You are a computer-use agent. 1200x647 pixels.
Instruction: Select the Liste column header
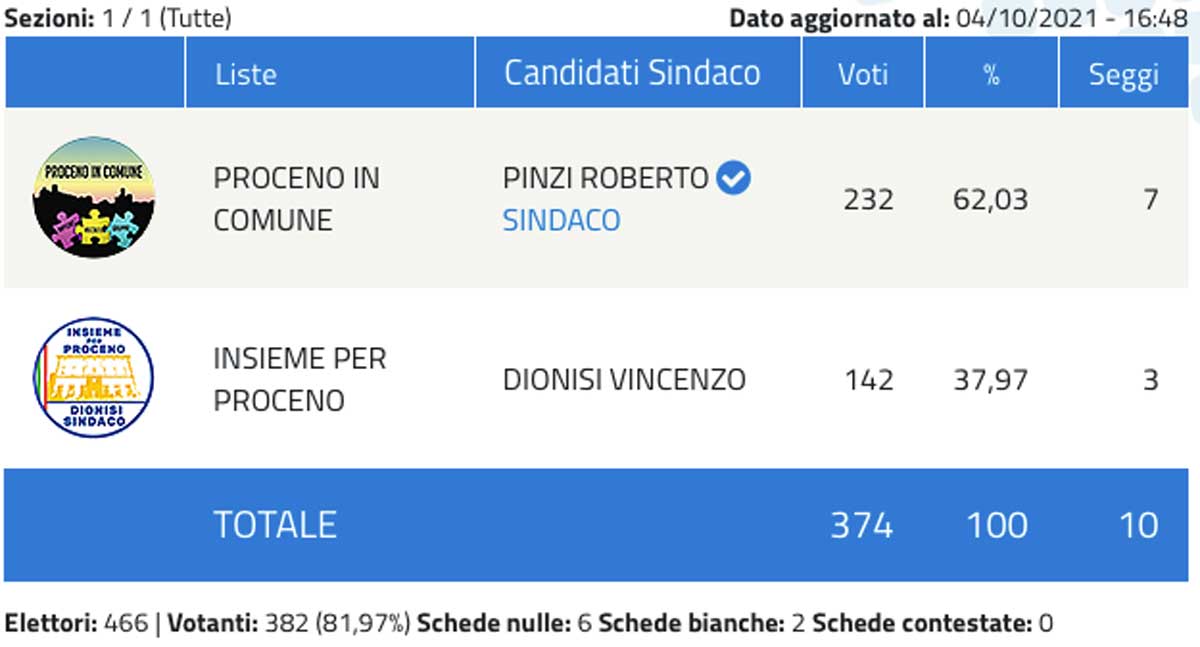tap(246, 74)
